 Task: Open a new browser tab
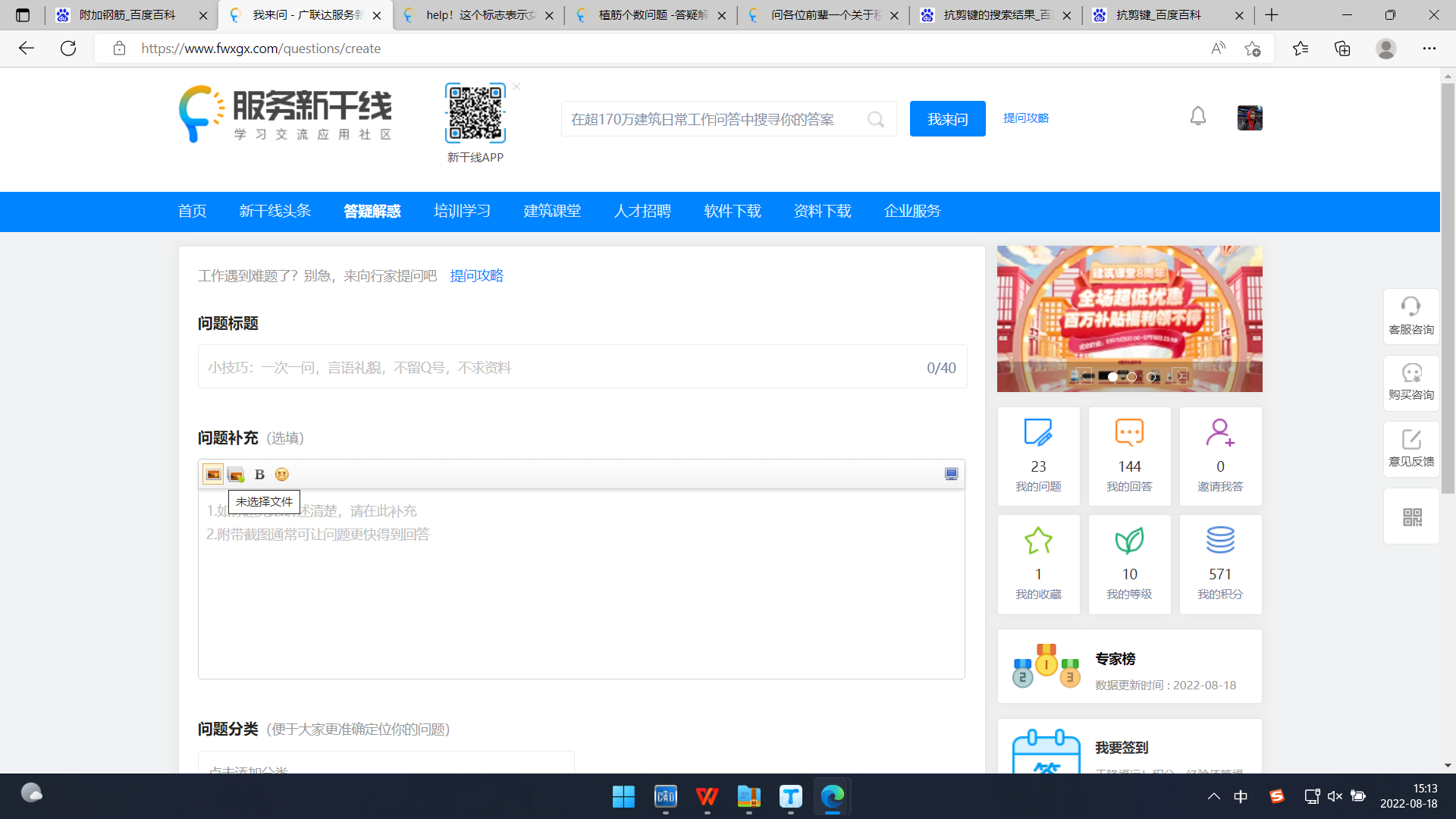(x=1272, y=15)
